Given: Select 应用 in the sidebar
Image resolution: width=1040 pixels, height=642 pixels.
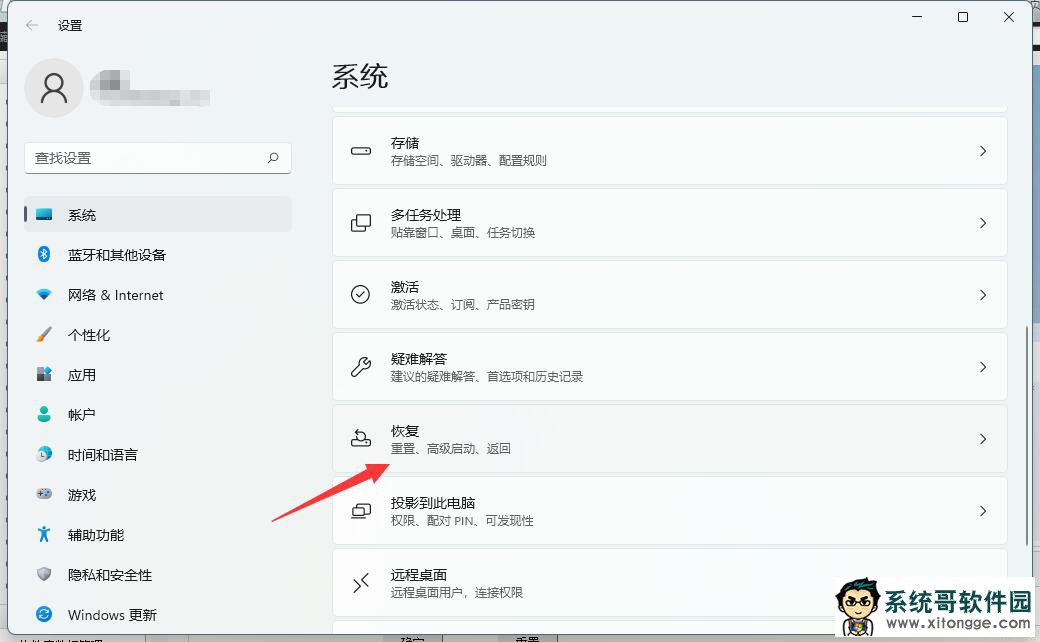Looking at the screenshot, I should (x=158, y=375).
